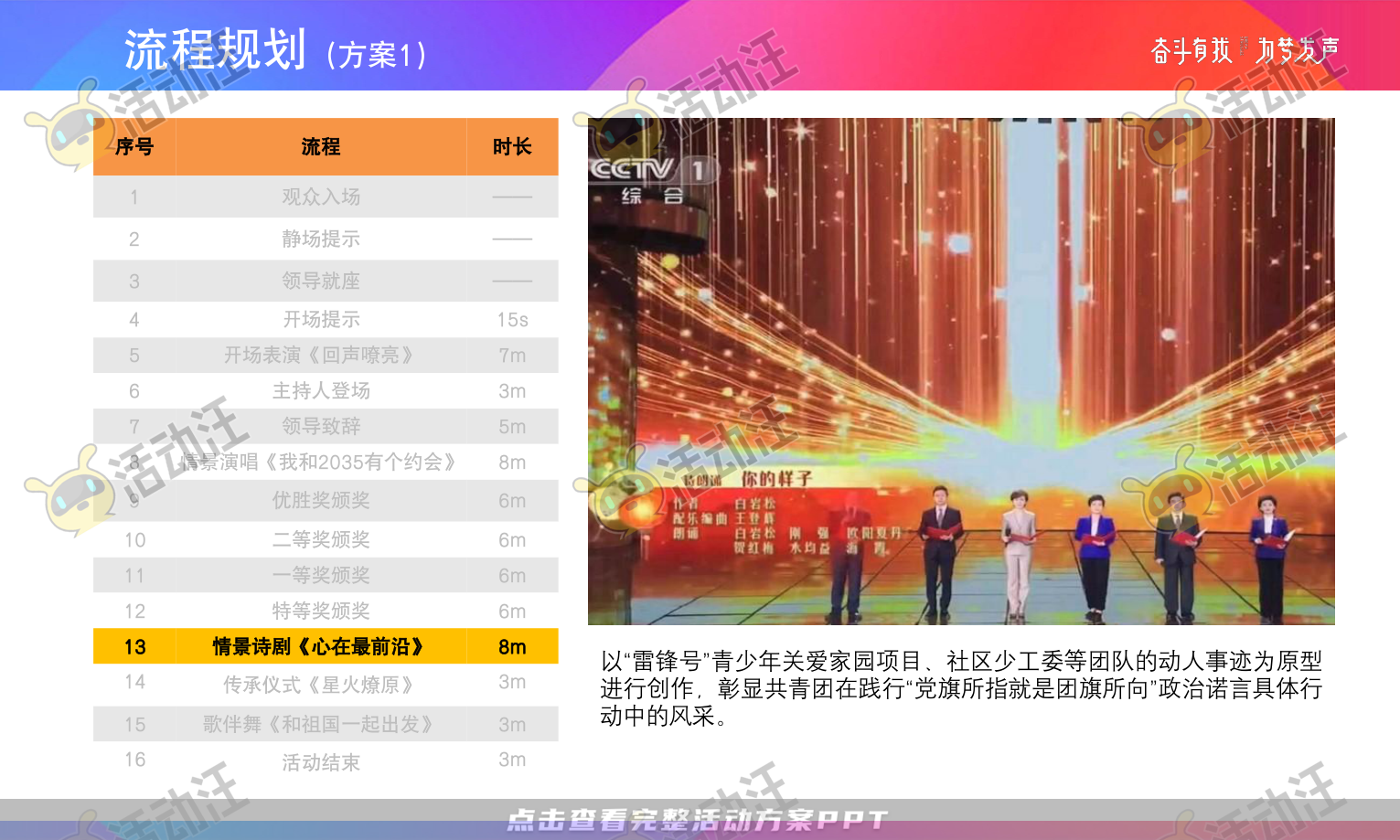Select 情景演唱《我和2035有个约会》
The height and width of the screenshot is (840, 1400).
(x=319, y=462)
